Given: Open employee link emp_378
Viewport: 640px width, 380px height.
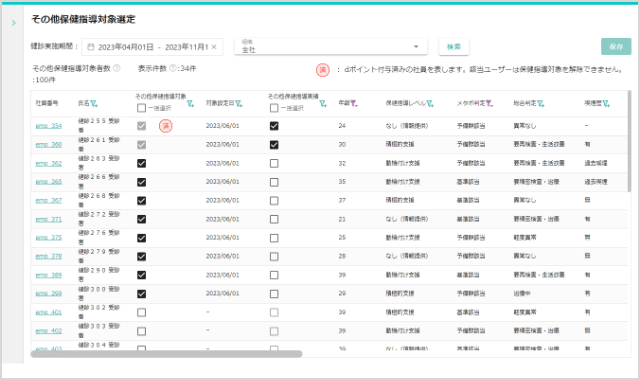Looking at the screenshot, I should 49,256.
